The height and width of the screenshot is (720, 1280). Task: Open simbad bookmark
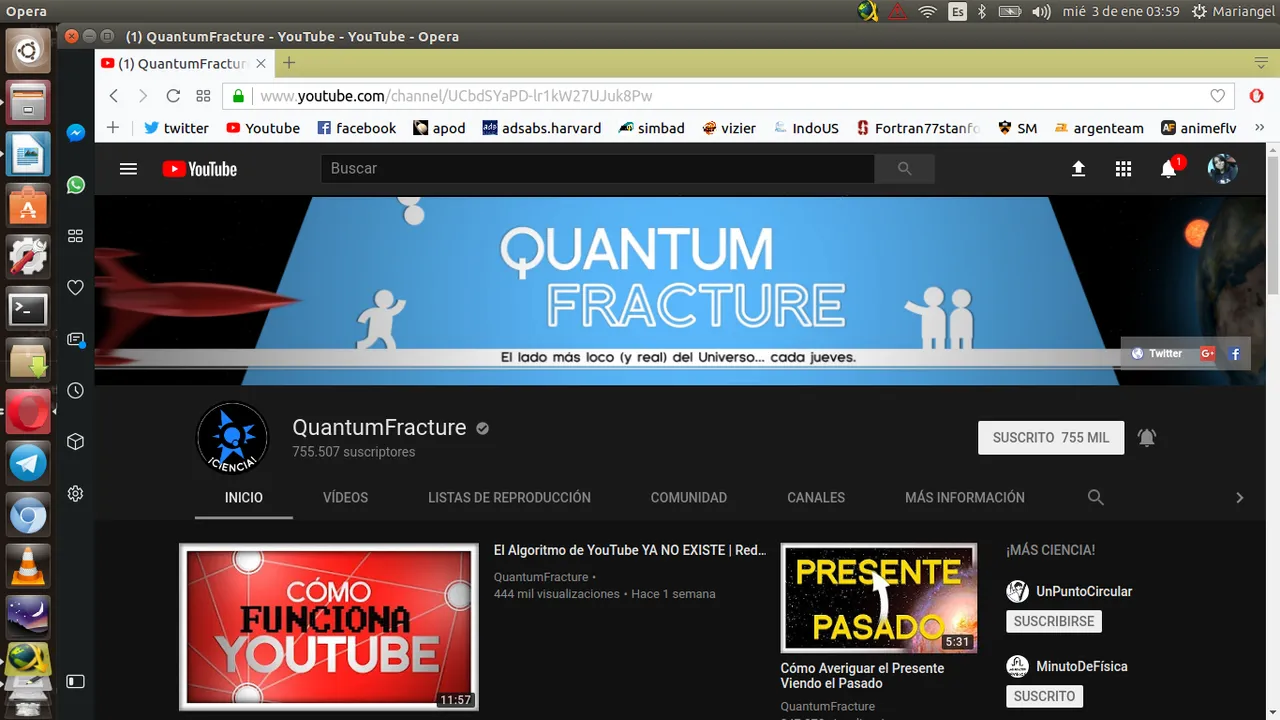pos(651,128)
